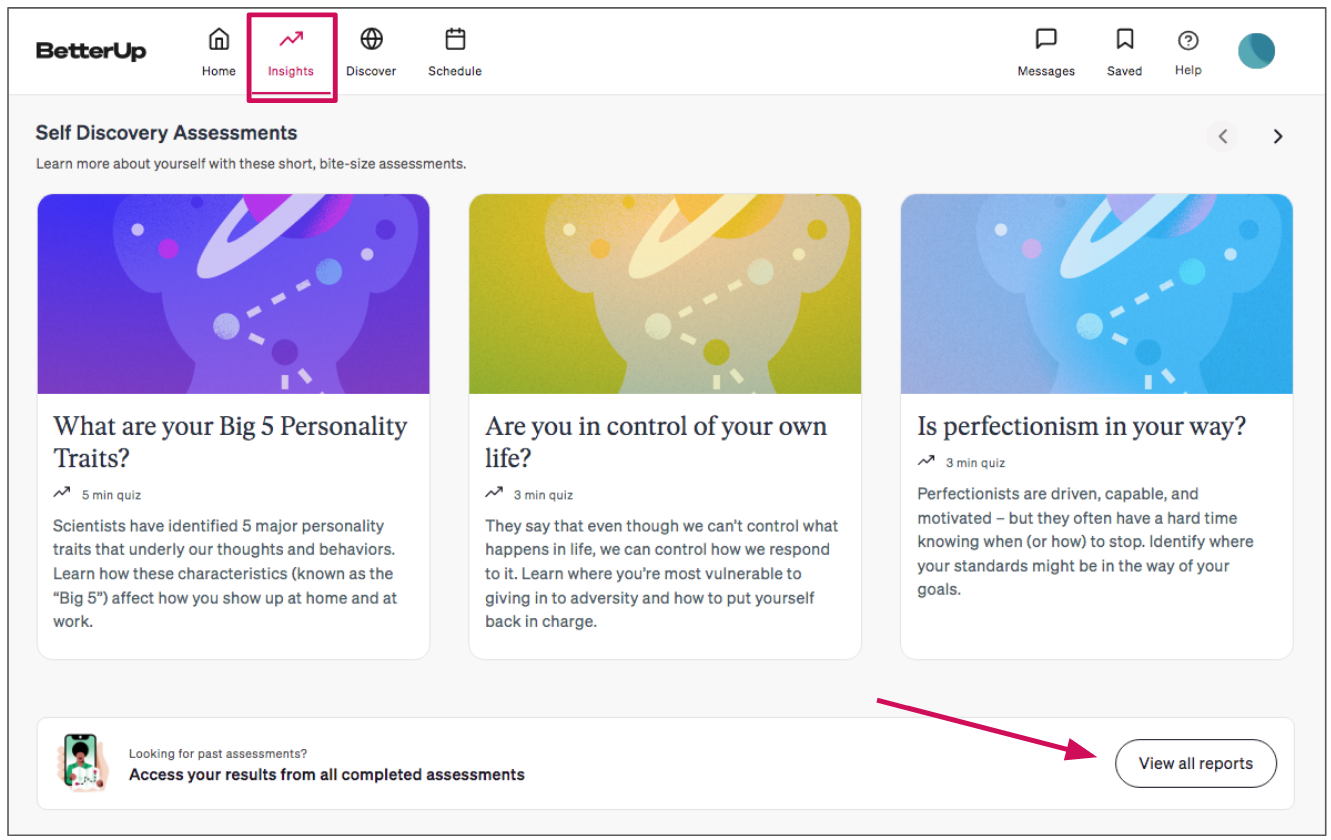
Task: Open the control of your own life thumbnail
Action: (x=665, y=294)
